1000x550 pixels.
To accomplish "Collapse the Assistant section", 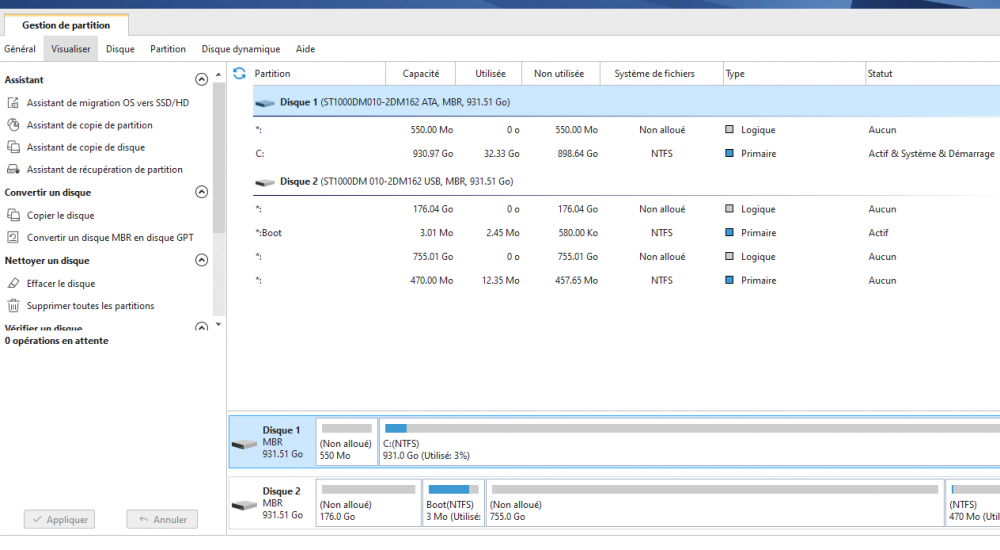I will click(201, 79).
